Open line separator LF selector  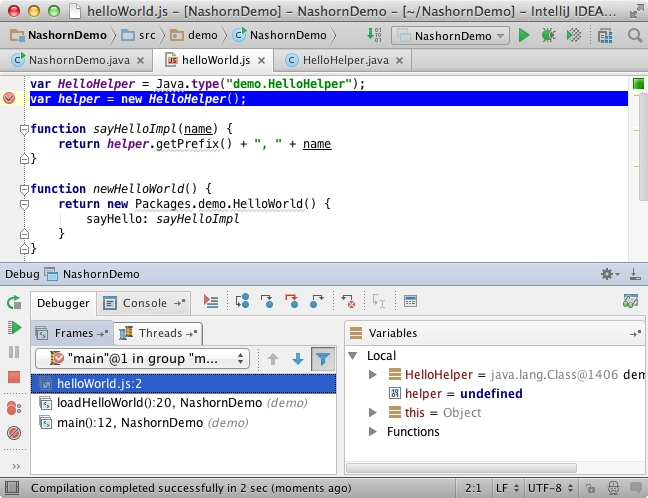point(507,488)
